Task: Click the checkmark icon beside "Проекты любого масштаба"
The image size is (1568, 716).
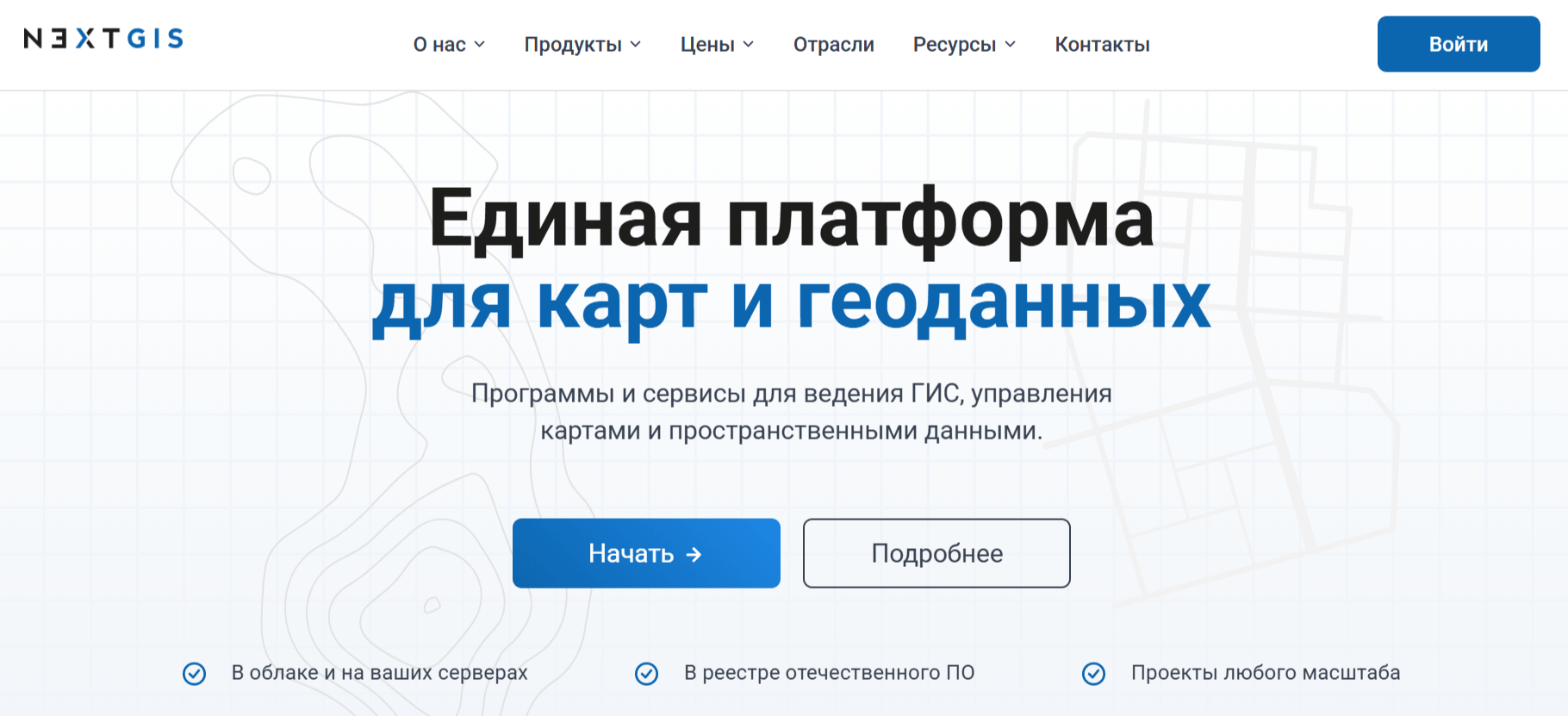Action: point(1094,674)
